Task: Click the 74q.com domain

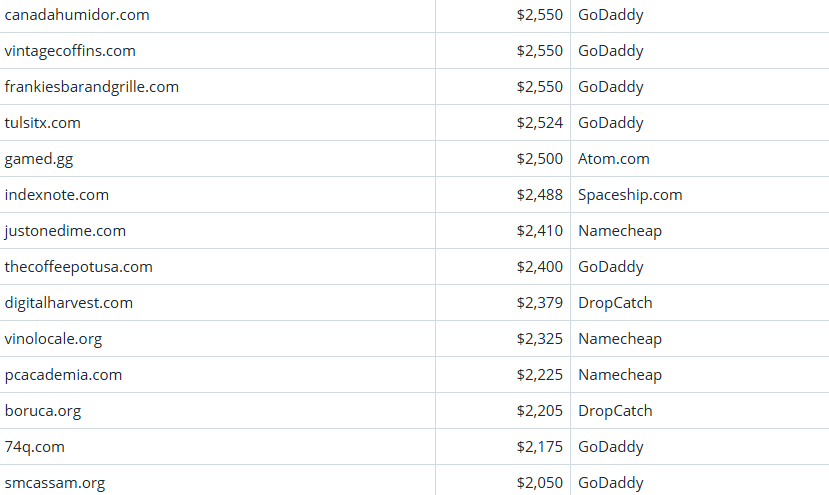Action: (34, 447)
